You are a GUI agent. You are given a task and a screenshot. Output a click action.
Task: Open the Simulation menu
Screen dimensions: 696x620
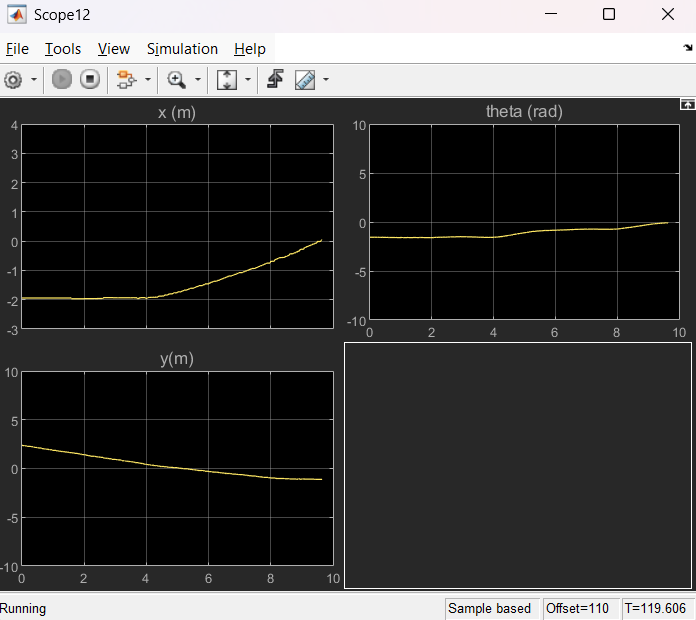182,49
